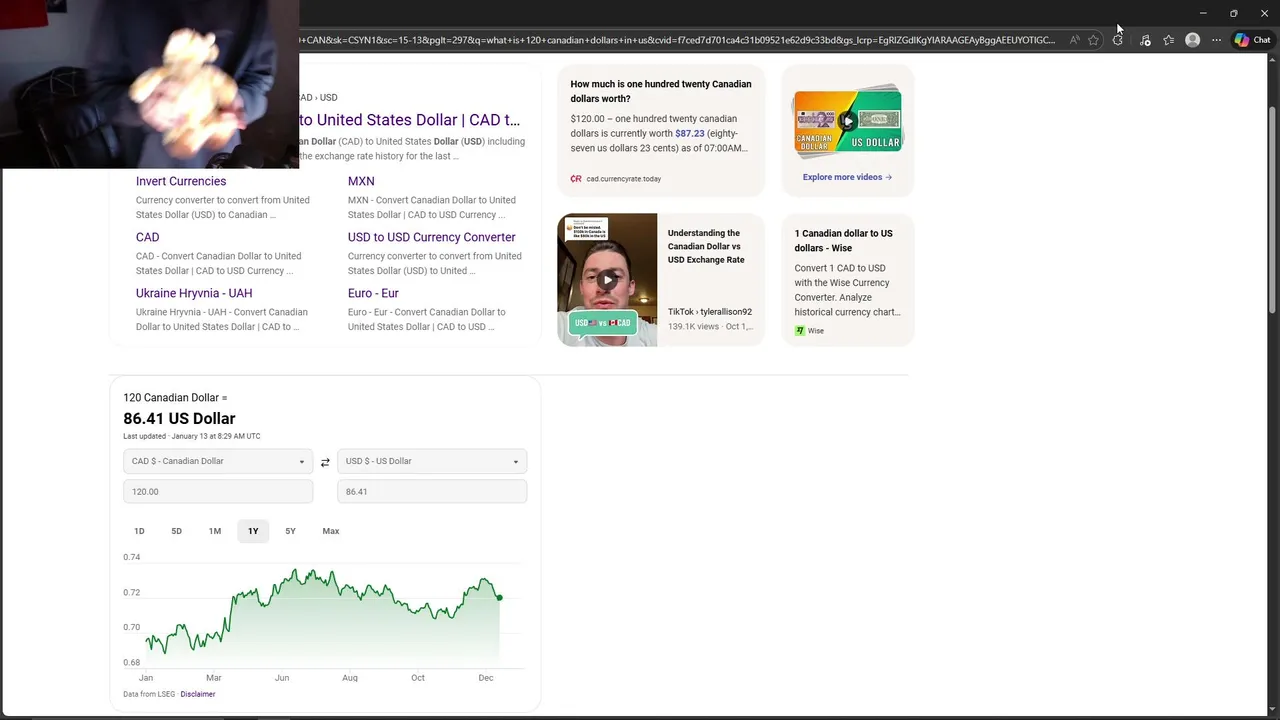Click the chart's current value end point

pos(499,597)
